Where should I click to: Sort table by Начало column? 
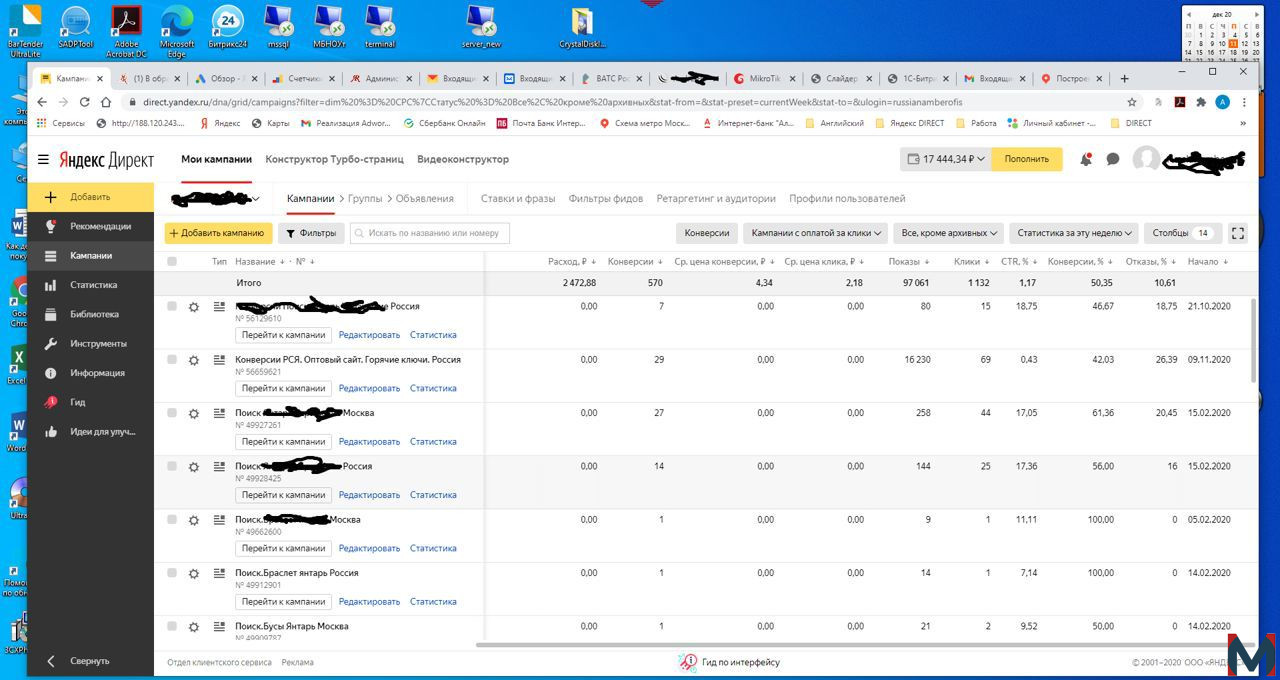1209,262
